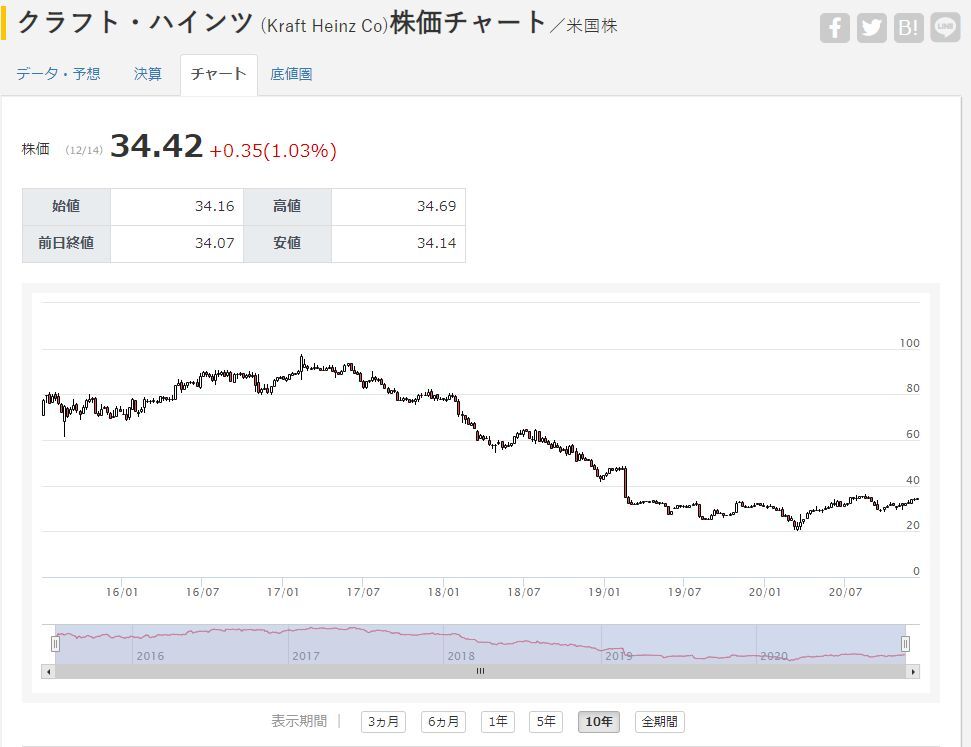This screenshot has height=747, width=971.
Task: Click the left range handle of navigator
Action: pos(55,644)
